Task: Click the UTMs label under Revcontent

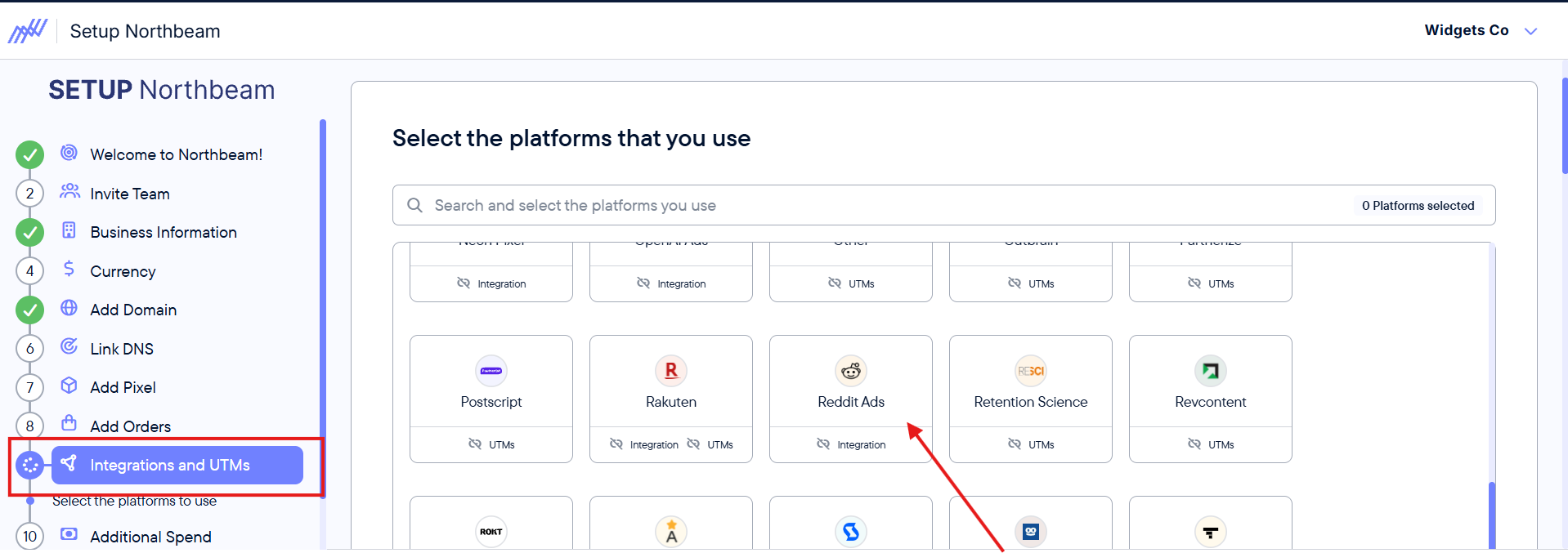Action: (x=1221, y=445)
